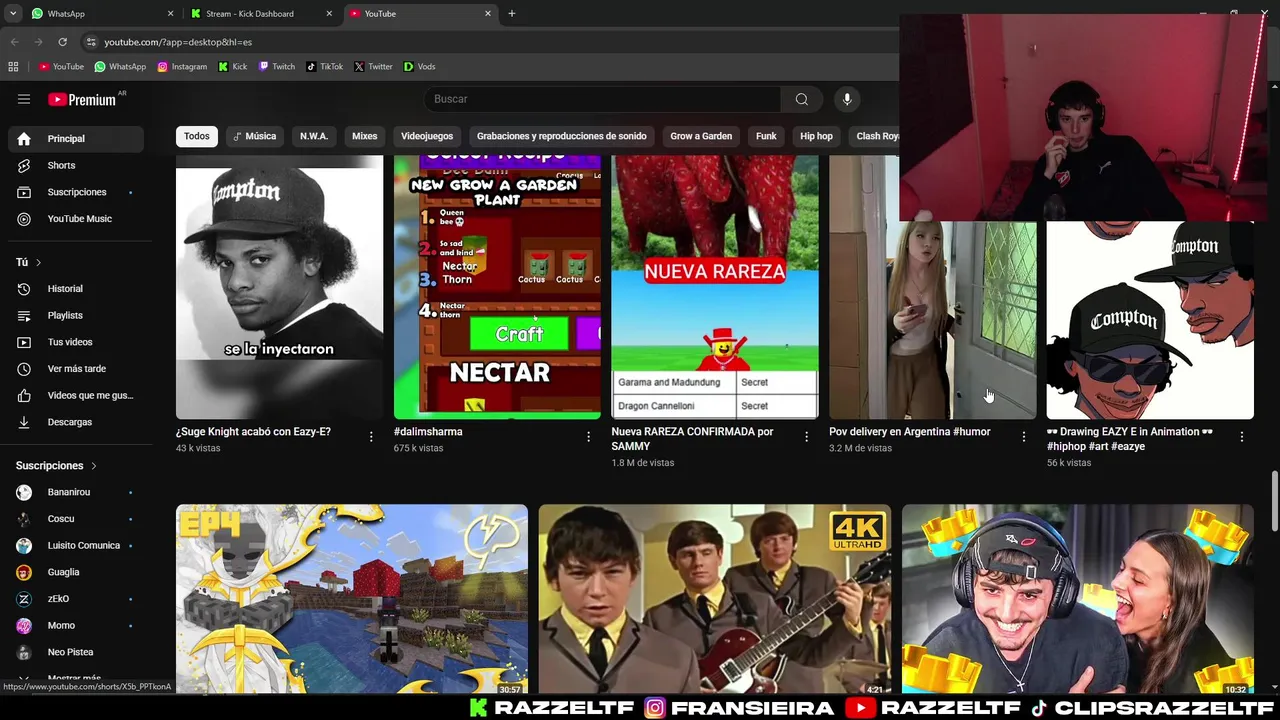
Task: Click inside the Buscar search field
Action: pos(603,99)
